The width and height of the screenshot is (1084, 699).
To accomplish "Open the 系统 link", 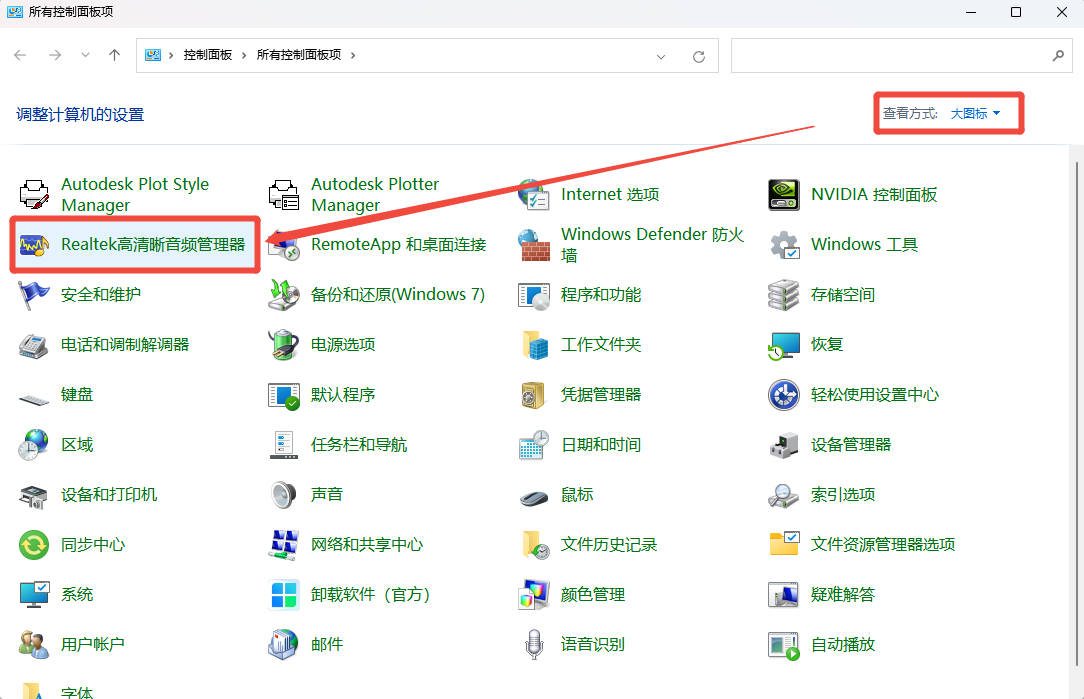I will point(77,595).
